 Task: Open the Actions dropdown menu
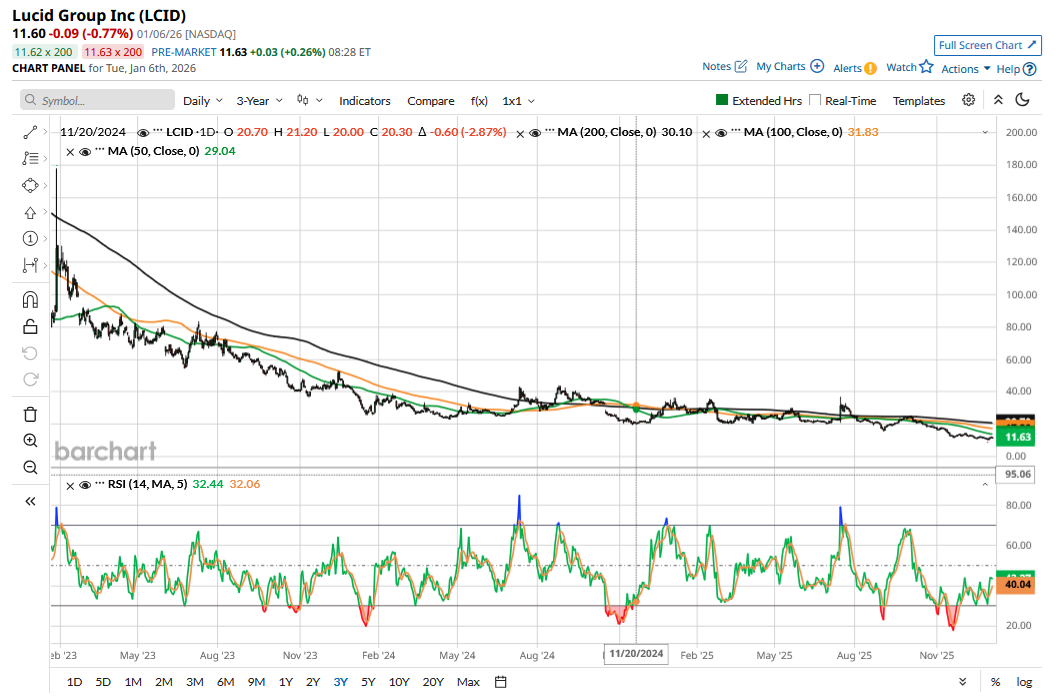pos(965,69)
